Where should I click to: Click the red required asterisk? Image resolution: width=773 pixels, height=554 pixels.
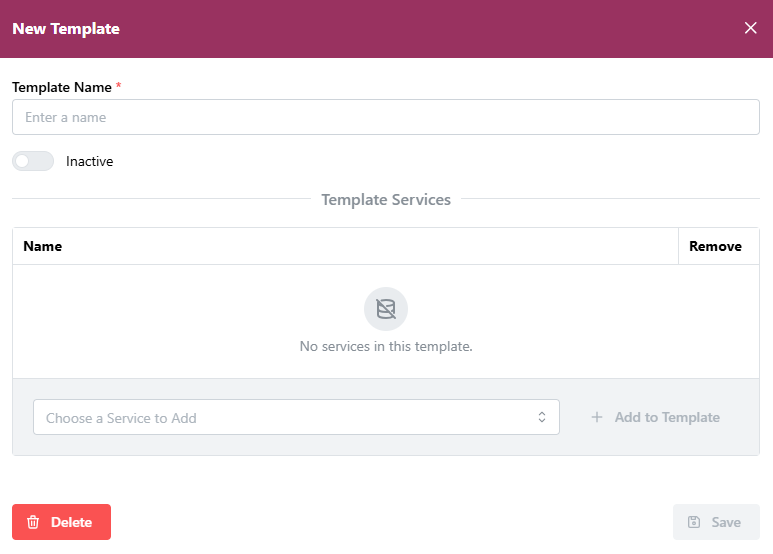point(119,86)
